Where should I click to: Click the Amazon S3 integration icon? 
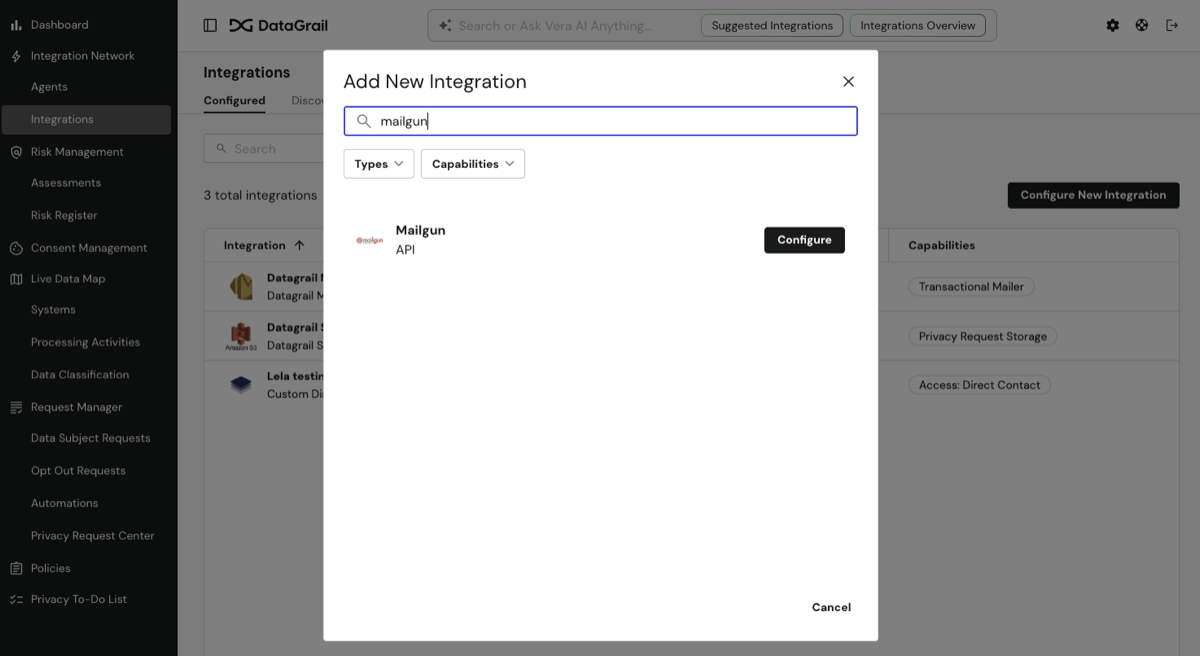[x=240, y=337]
